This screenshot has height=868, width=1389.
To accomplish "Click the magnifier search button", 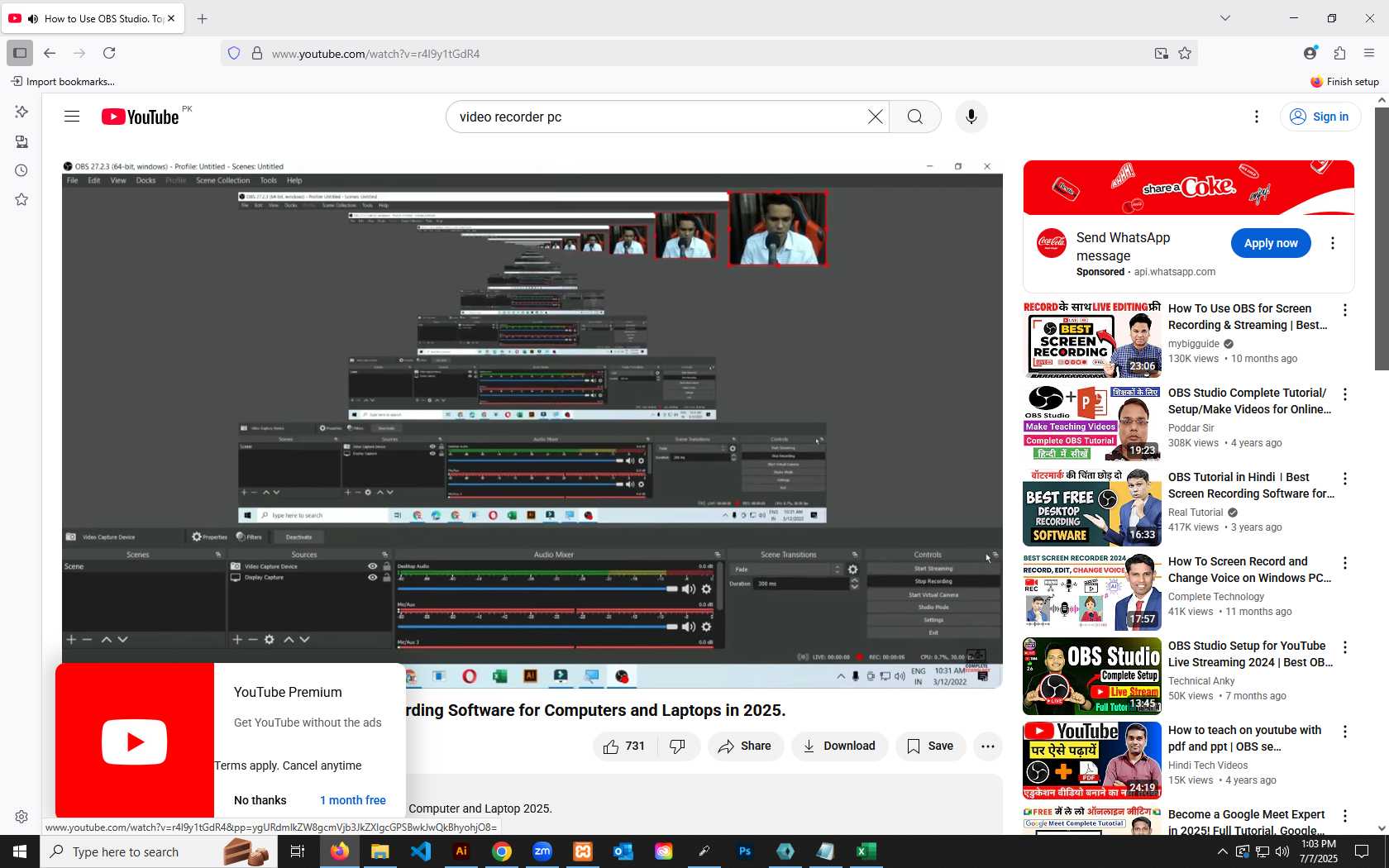I will [915, 117].
